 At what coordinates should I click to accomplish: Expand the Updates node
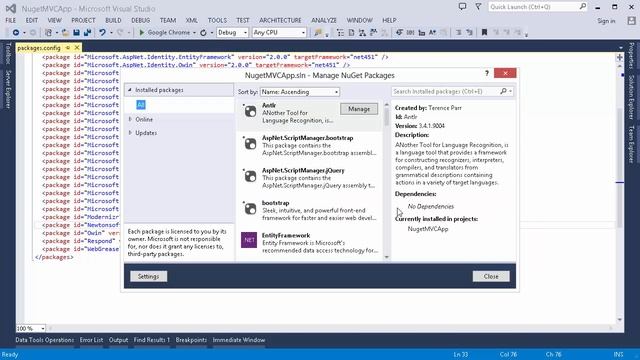coord(130,133)
